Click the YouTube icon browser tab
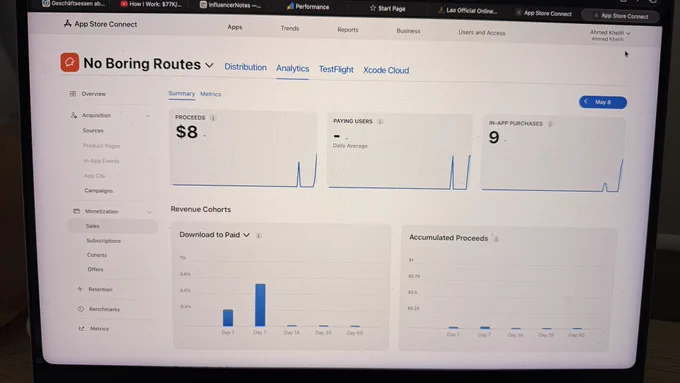Viewport: 680px width, 383px height. click(124, 4)
